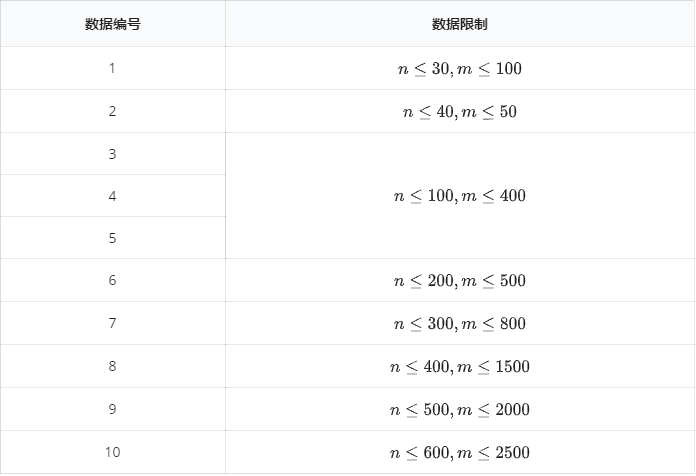Image resolution: width=696 pixels, height=476 pixels.
Task: Click the n ≤ 300, m ≤ 800 cell
Action: coord(460,324)
